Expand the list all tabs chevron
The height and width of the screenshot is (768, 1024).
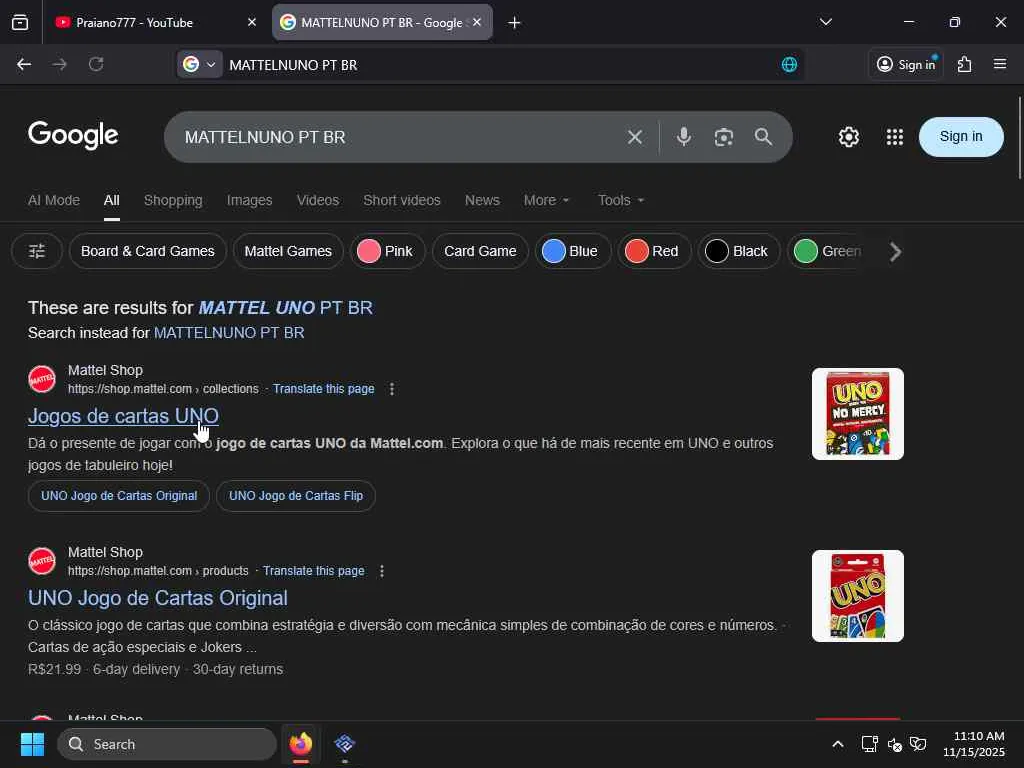click(x=825, y=22)
